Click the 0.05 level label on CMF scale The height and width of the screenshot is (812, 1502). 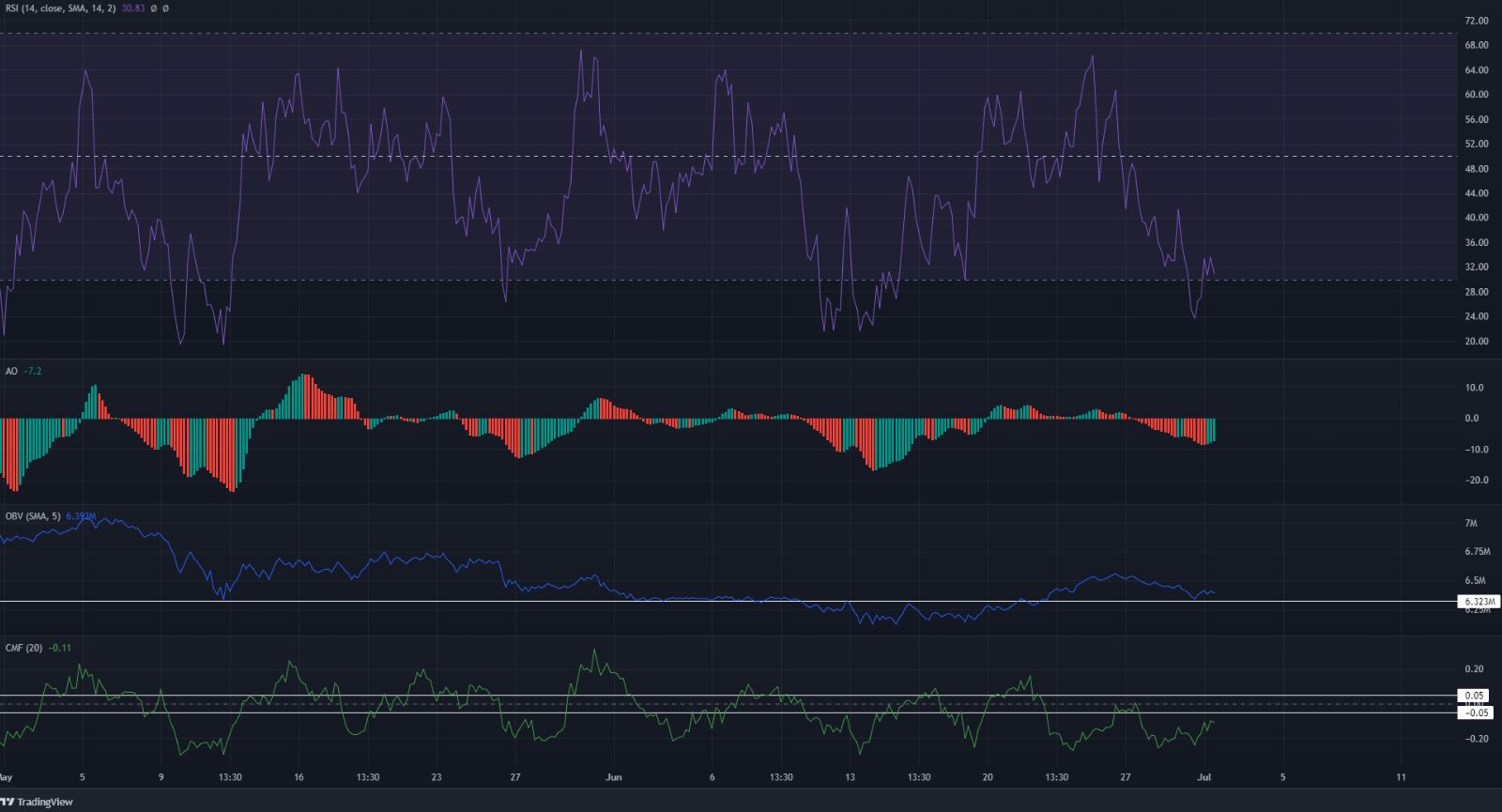pos(1473,696)
